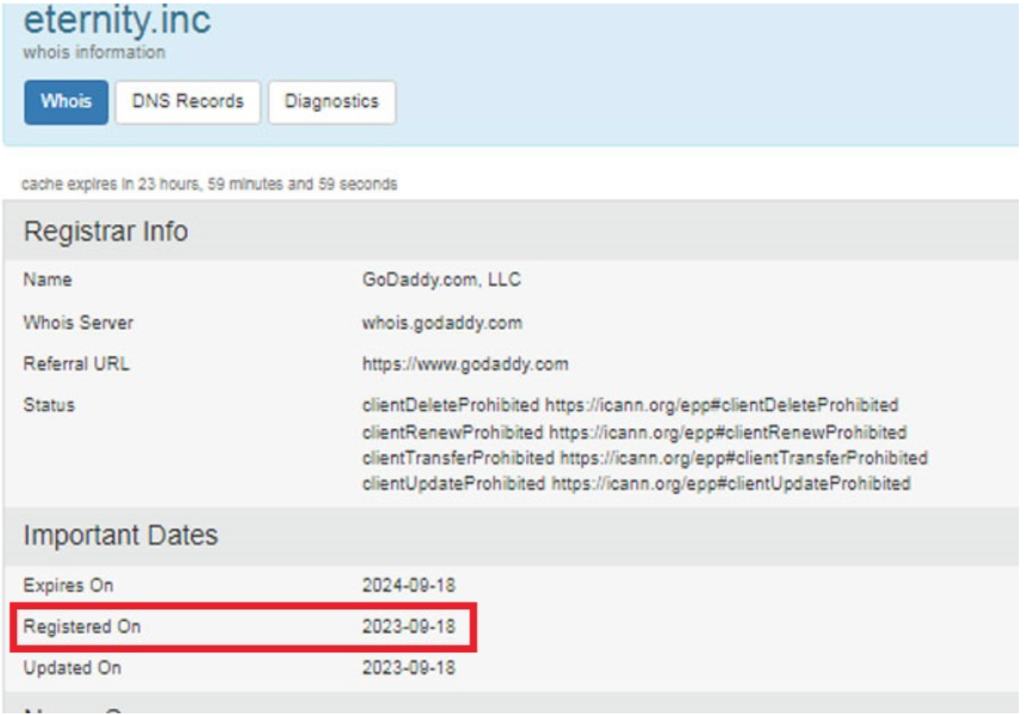Click the Referral URL label

click(x=76, y=364)
